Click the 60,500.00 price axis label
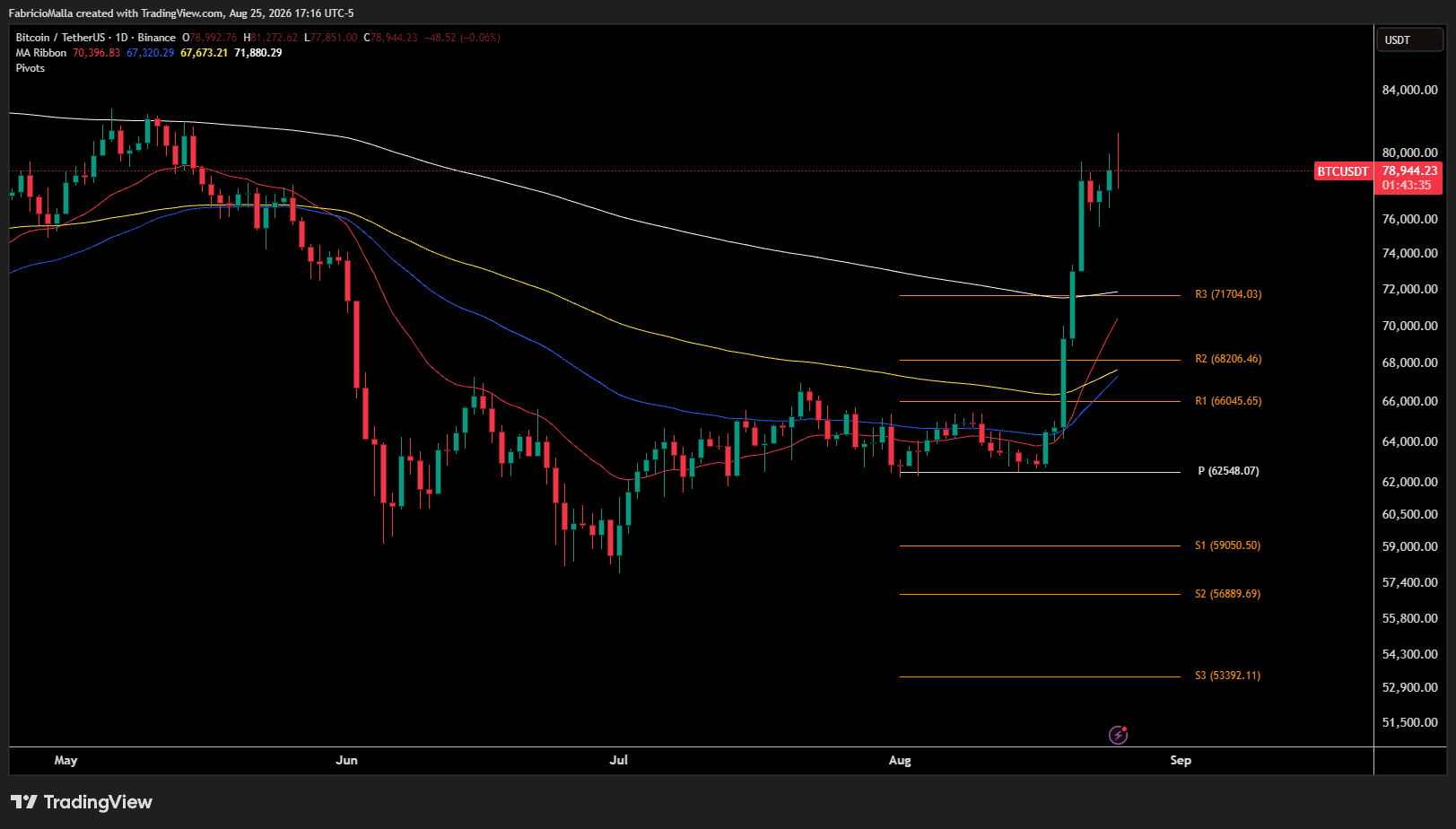 pos(1409,514)
